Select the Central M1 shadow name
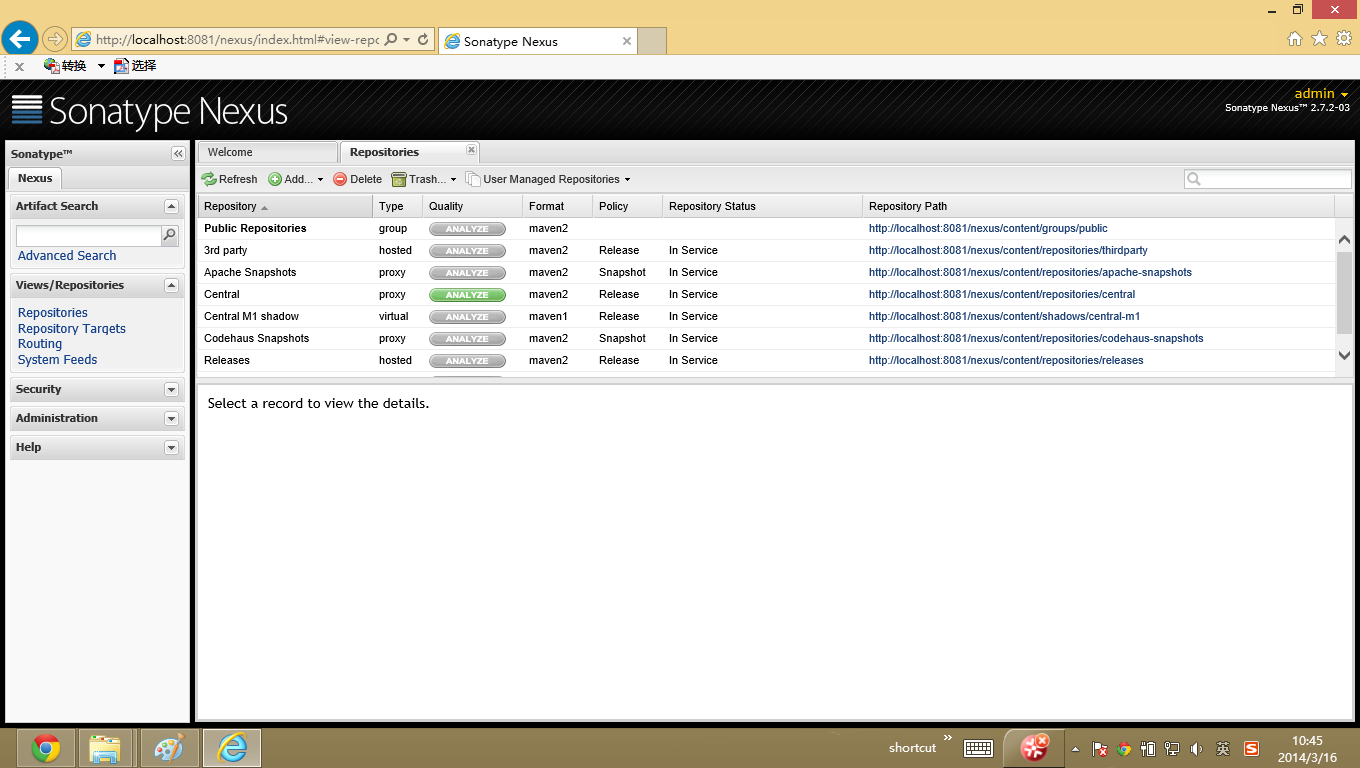 pos(251,316)
